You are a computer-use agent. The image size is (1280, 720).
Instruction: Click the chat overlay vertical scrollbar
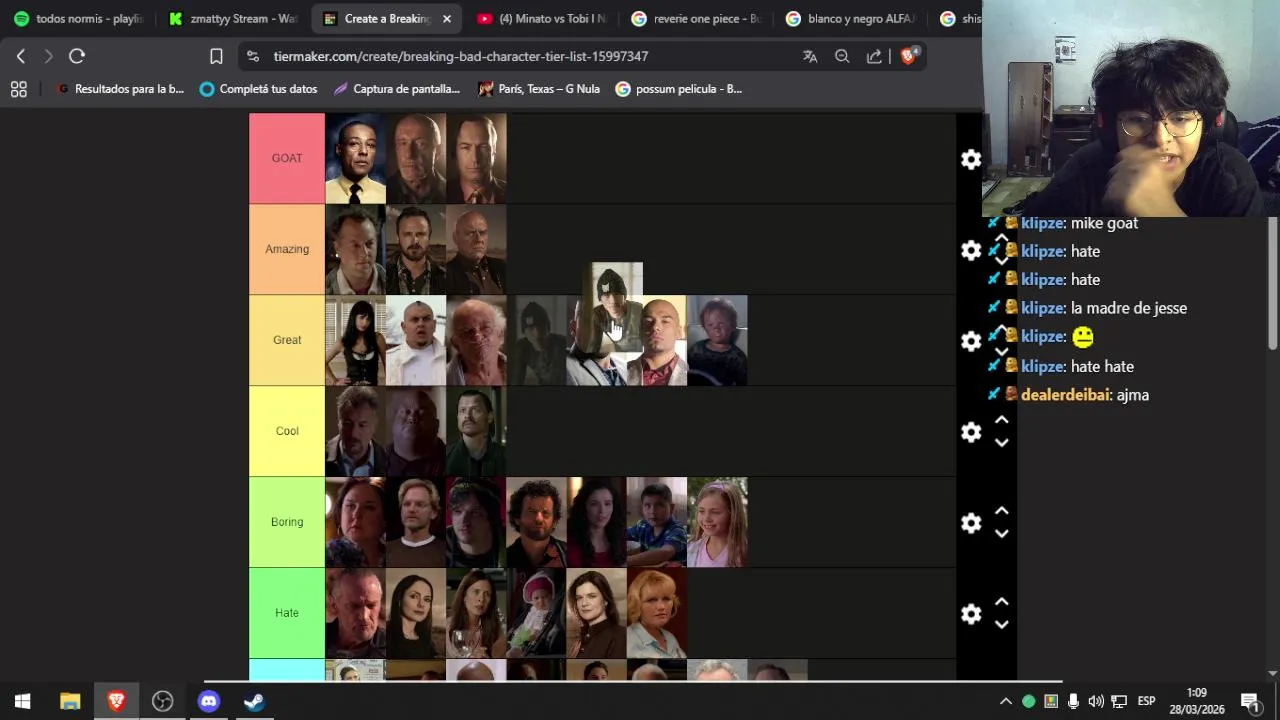(x=1274, y=285)
